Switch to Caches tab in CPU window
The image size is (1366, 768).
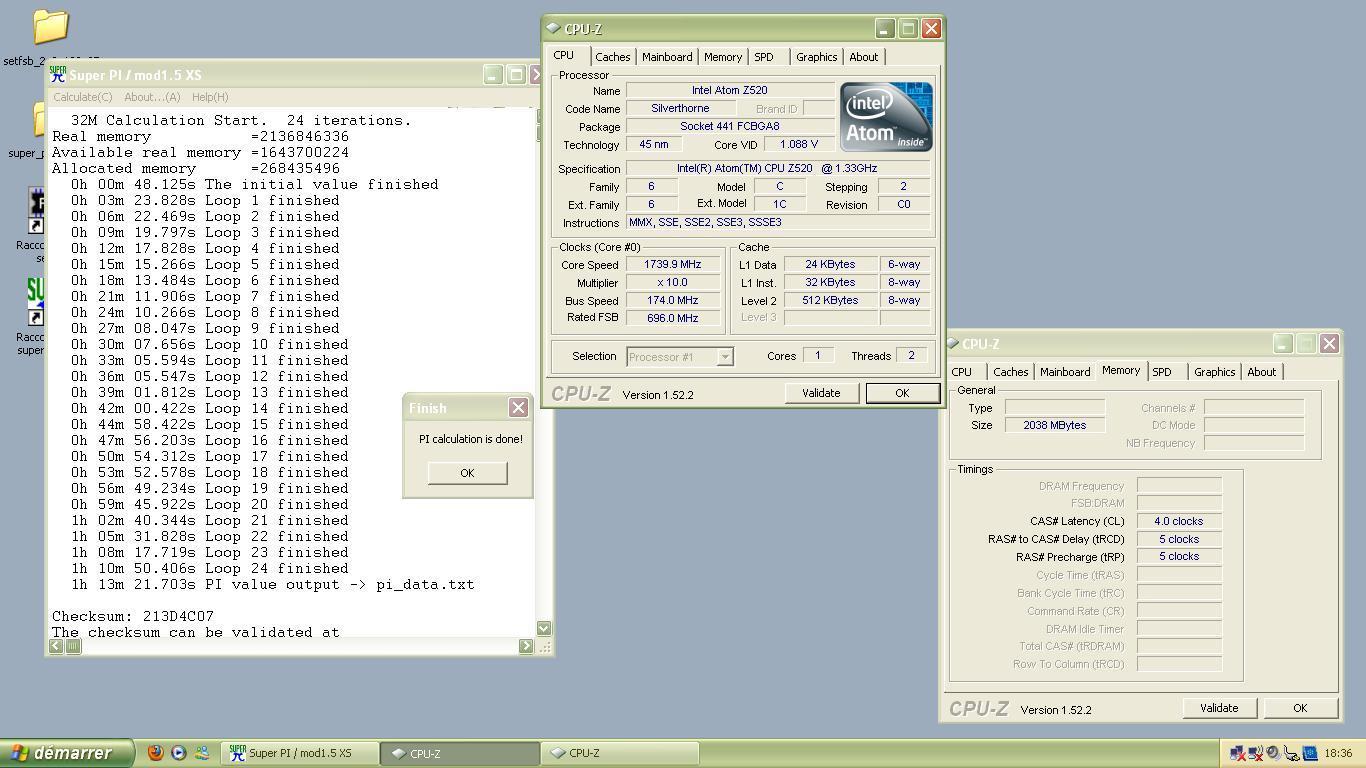(613, 57)
